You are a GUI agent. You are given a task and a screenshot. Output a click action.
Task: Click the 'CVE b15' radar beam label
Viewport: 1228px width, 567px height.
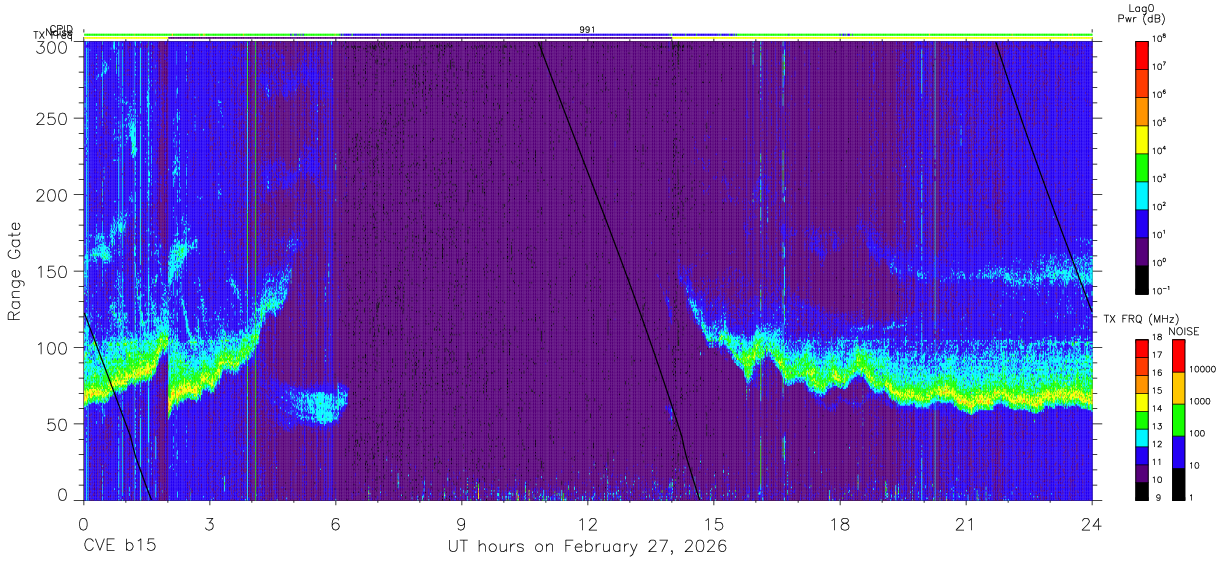click(119, 547)
